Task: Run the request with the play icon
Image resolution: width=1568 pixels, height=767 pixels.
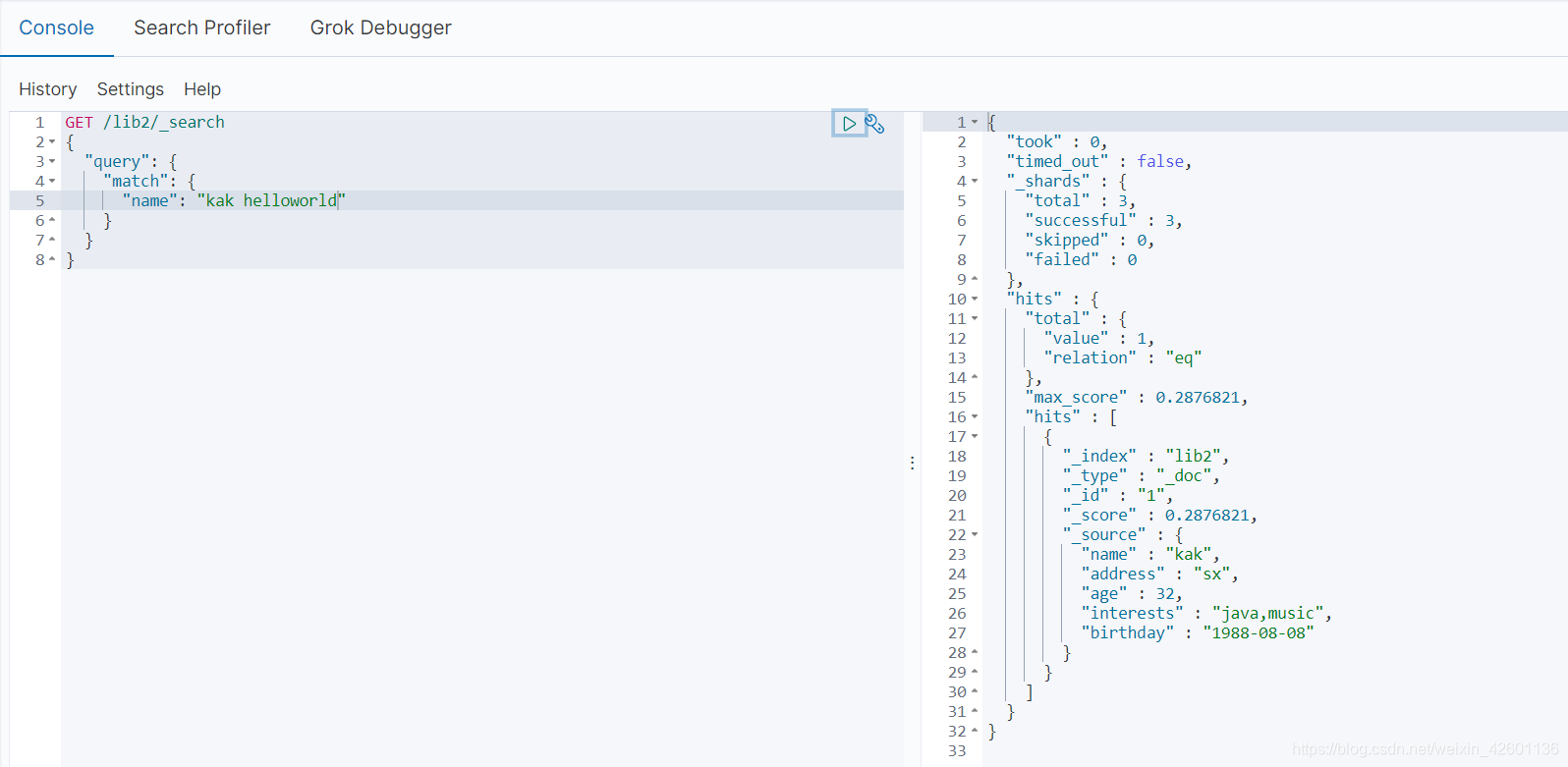Action: pyautogui.click(x=849, y=124)
